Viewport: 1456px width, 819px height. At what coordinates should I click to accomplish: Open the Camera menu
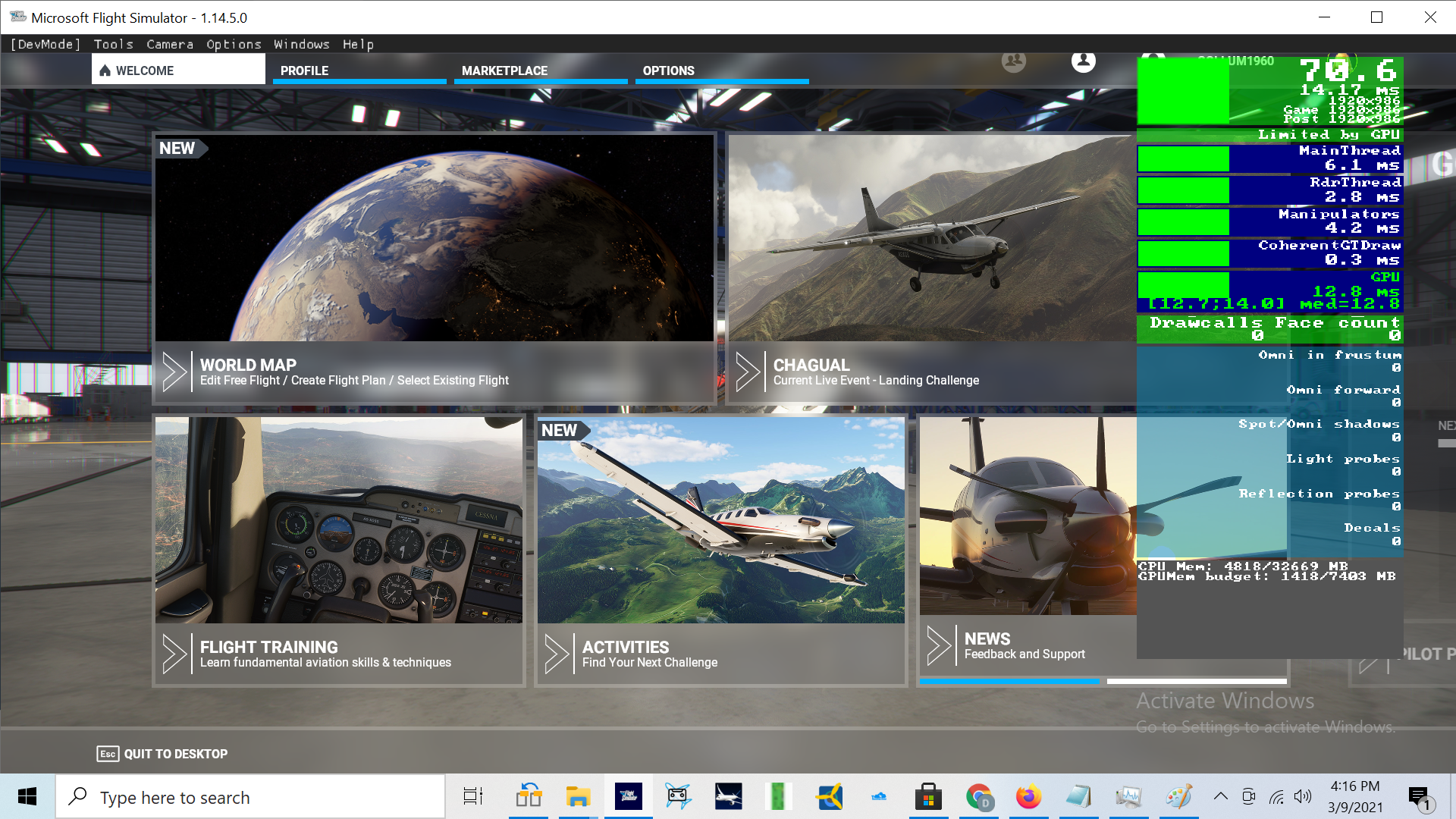(x=170, y=44)
